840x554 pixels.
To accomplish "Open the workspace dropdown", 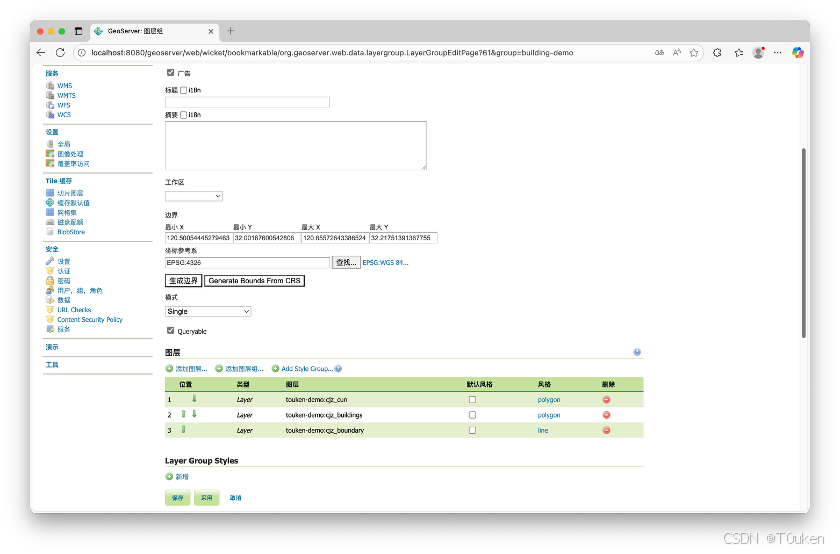I will pos(194,196).
